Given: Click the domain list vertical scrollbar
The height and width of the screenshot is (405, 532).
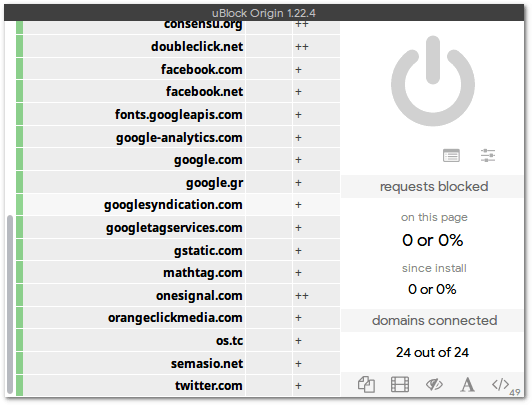Looking at the screenshot, I should [10, 304].
